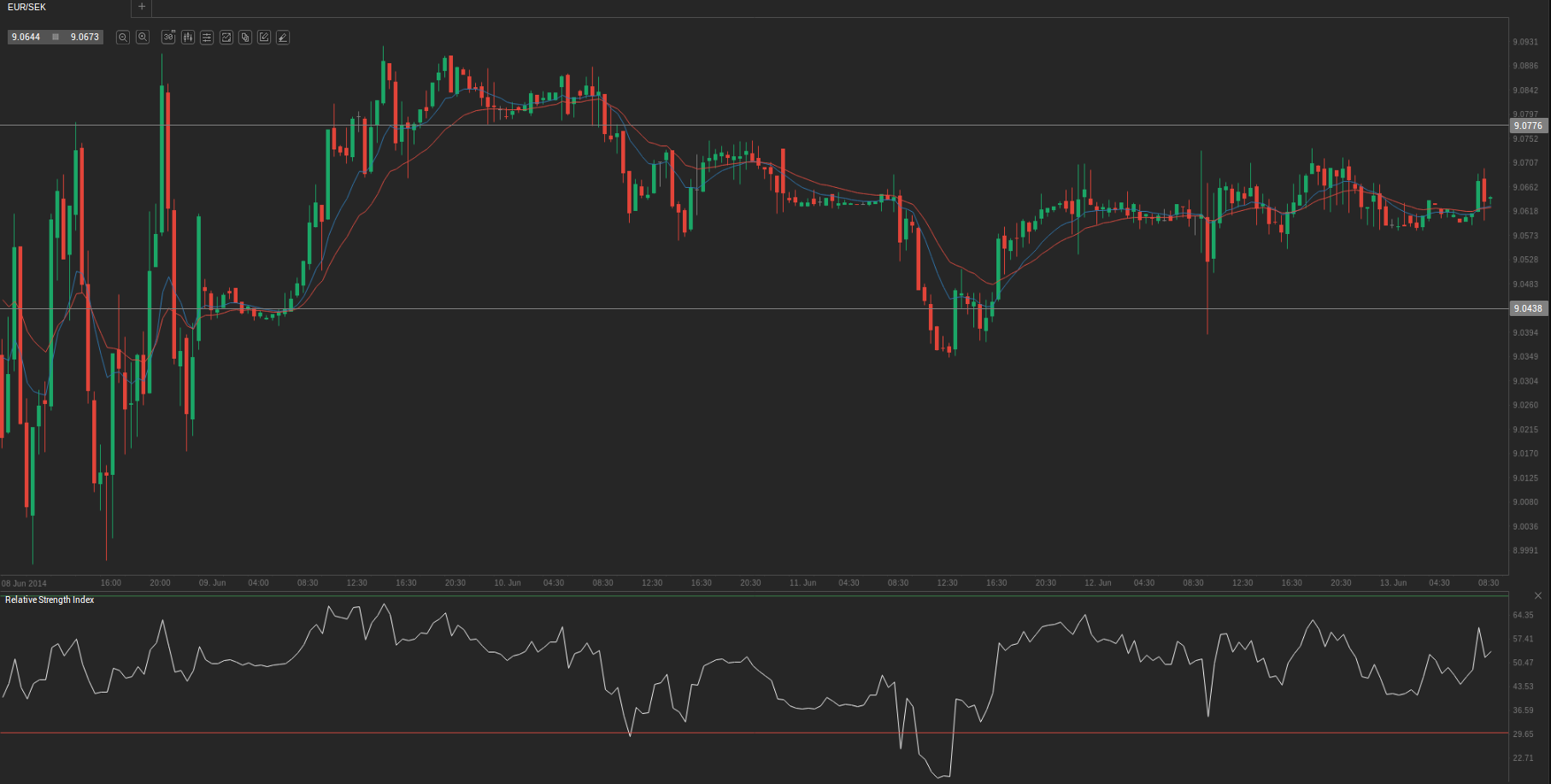This screenshot has height=784, width=1551.
Task: Click the zoom in magnifier icon
Action: [143, 38]
